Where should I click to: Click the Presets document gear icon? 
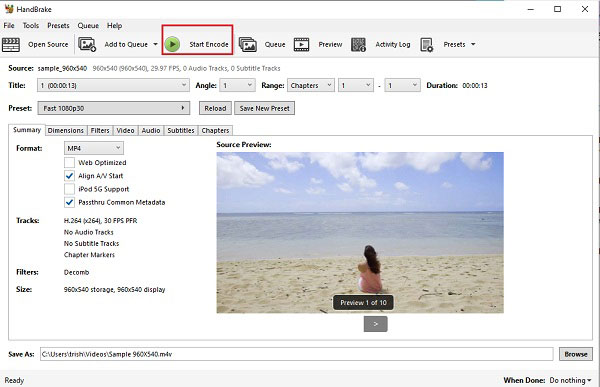(427, 44)
